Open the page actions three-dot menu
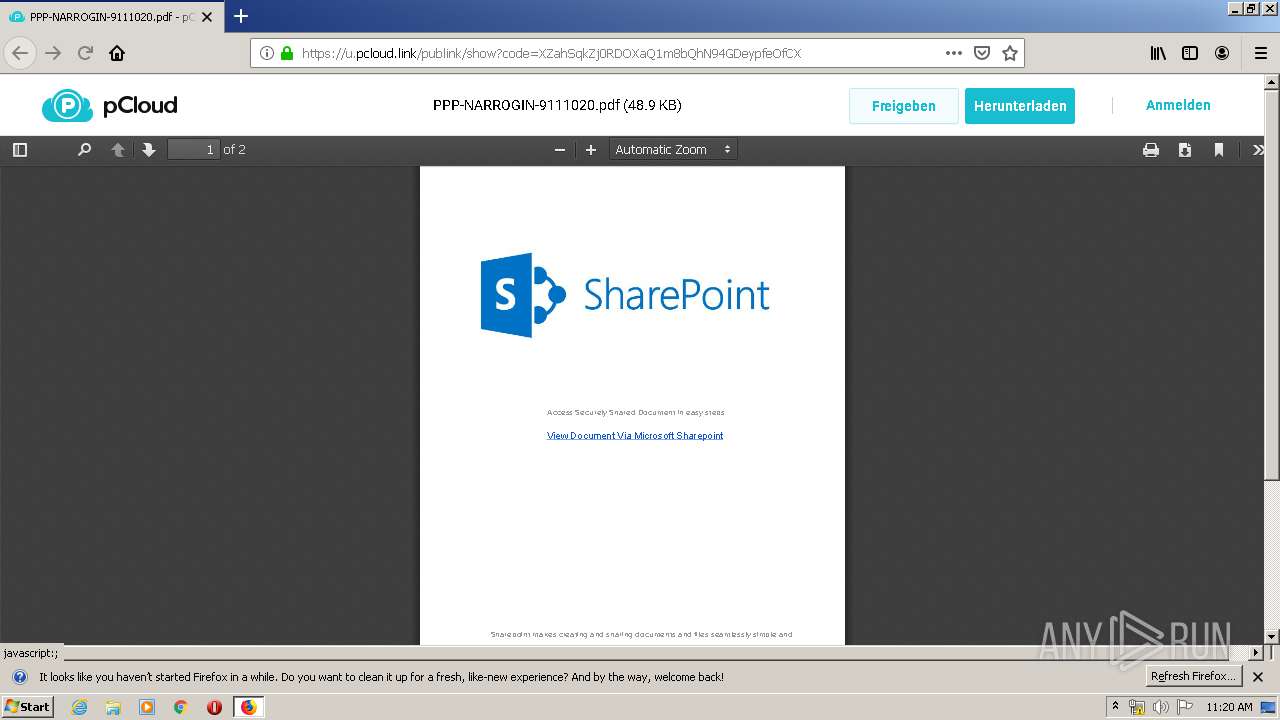 [x=954, y=53]
